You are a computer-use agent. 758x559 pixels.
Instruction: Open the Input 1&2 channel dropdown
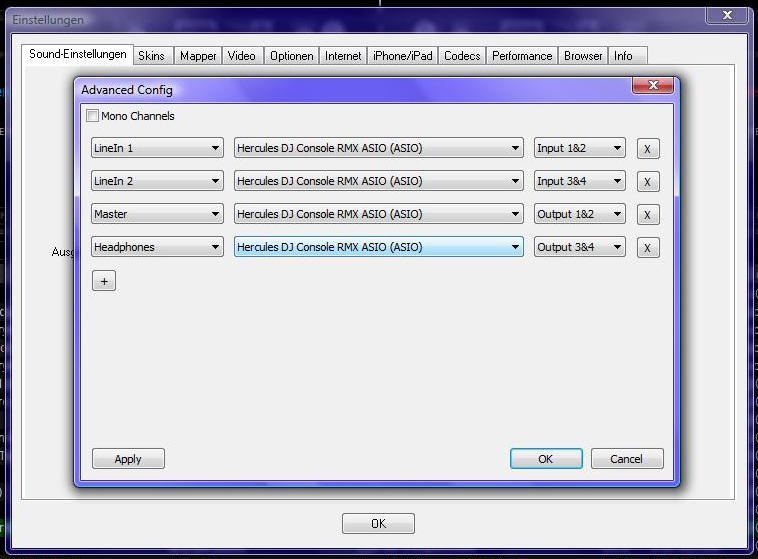(x=580, y=148)
